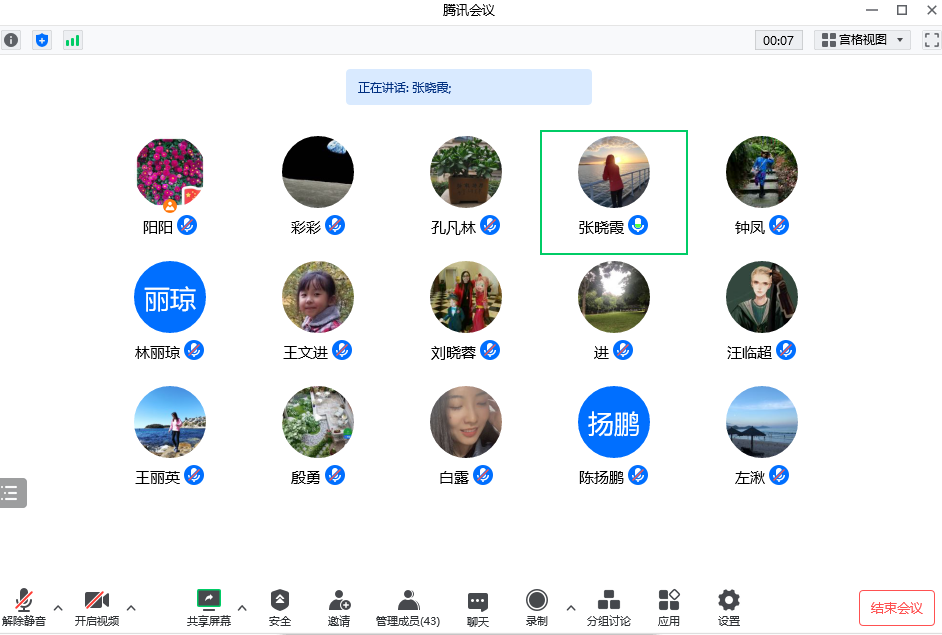Open 邀请 invite participants

point(339,607)
